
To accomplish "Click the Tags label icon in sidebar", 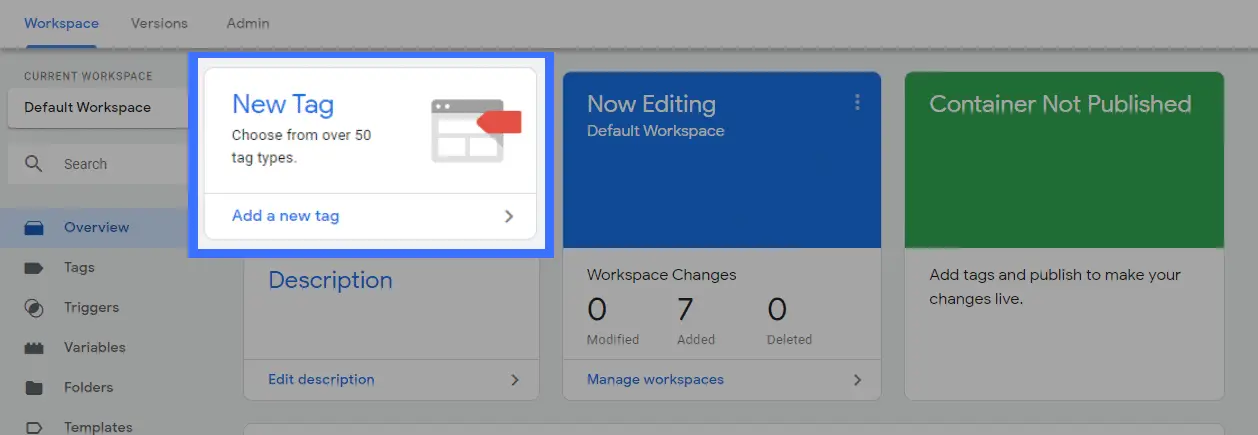I will [x=34, y=268].
